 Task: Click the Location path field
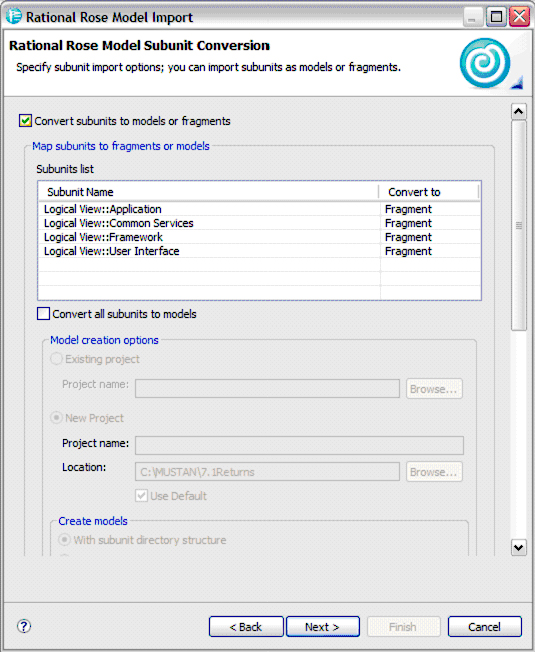coord(267,472)
